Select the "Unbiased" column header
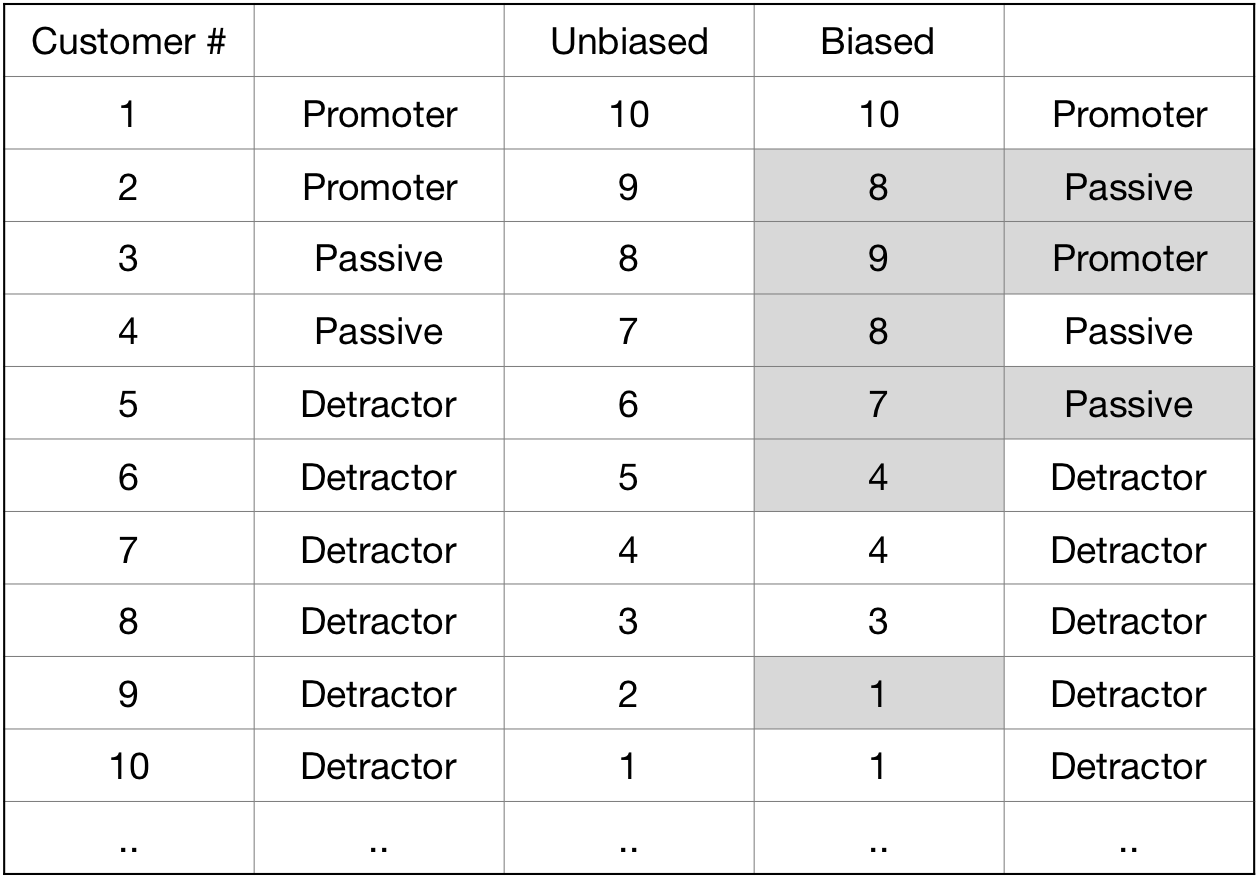 629,42
